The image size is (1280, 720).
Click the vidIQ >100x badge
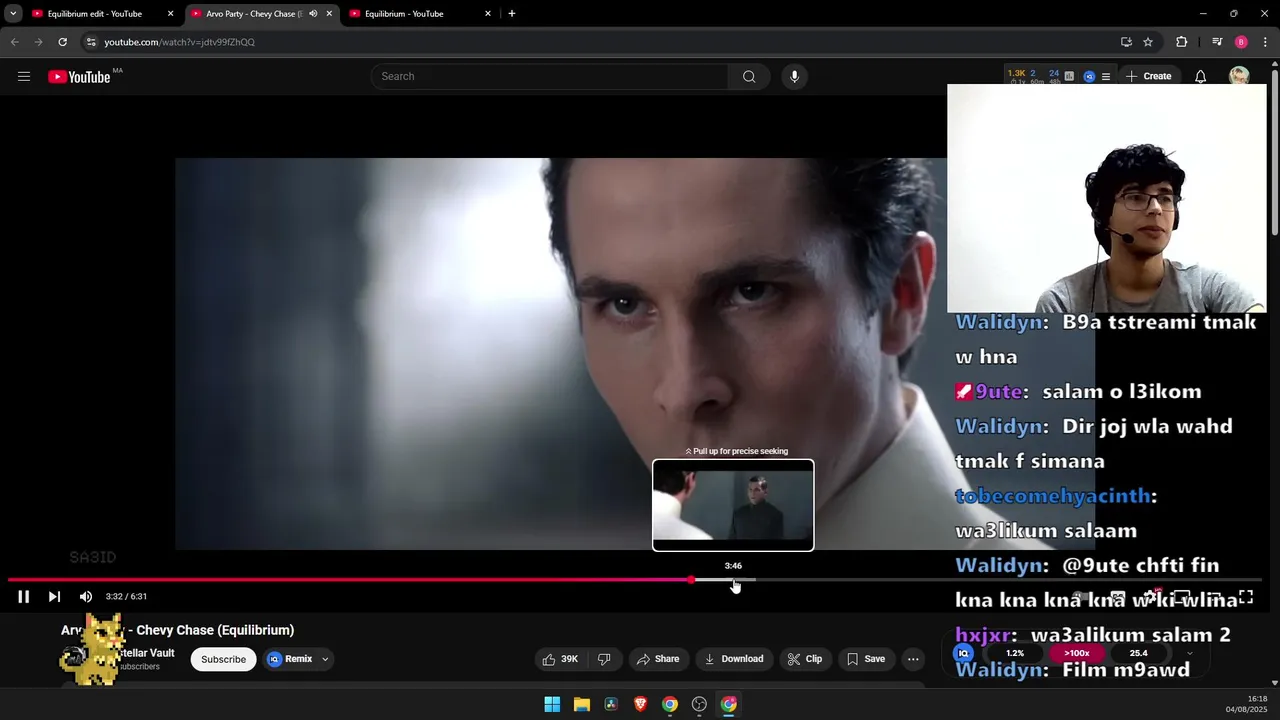(1077, 653)
